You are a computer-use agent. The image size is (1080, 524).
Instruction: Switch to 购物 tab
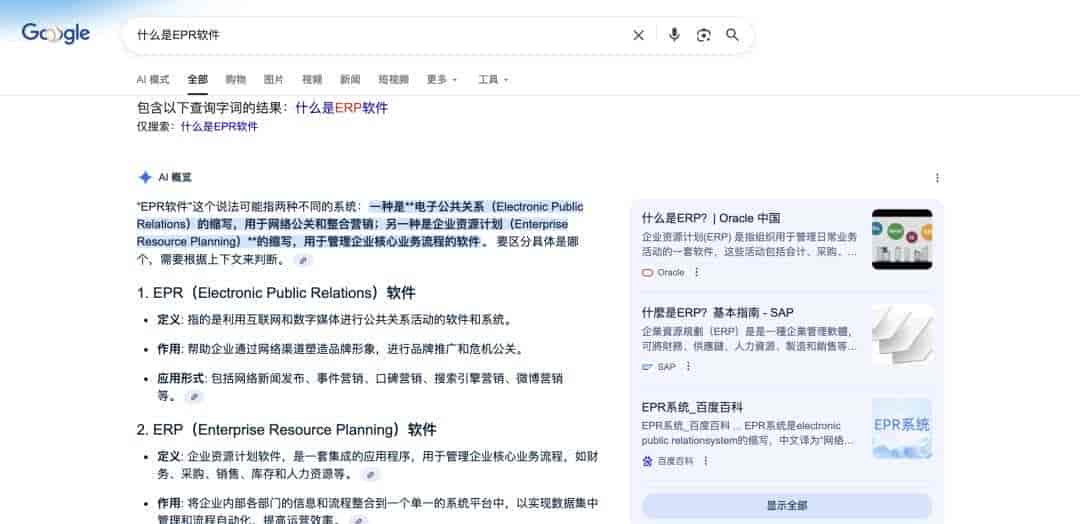[x=236, y=79]
